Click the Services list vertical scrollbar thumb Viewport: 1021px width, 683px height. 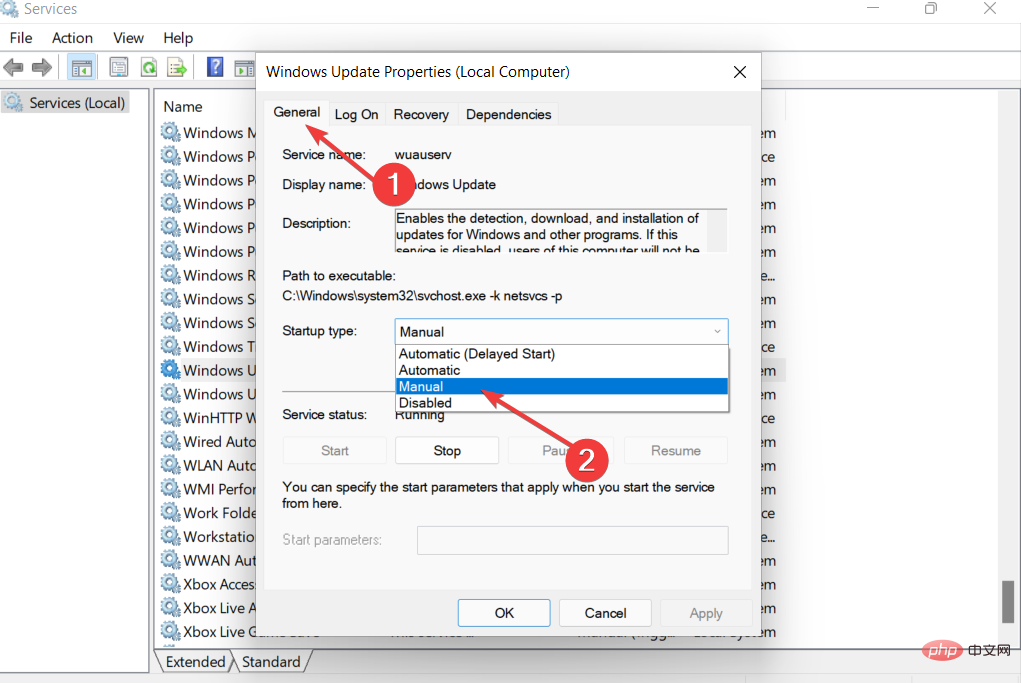tap(1008, 602)
